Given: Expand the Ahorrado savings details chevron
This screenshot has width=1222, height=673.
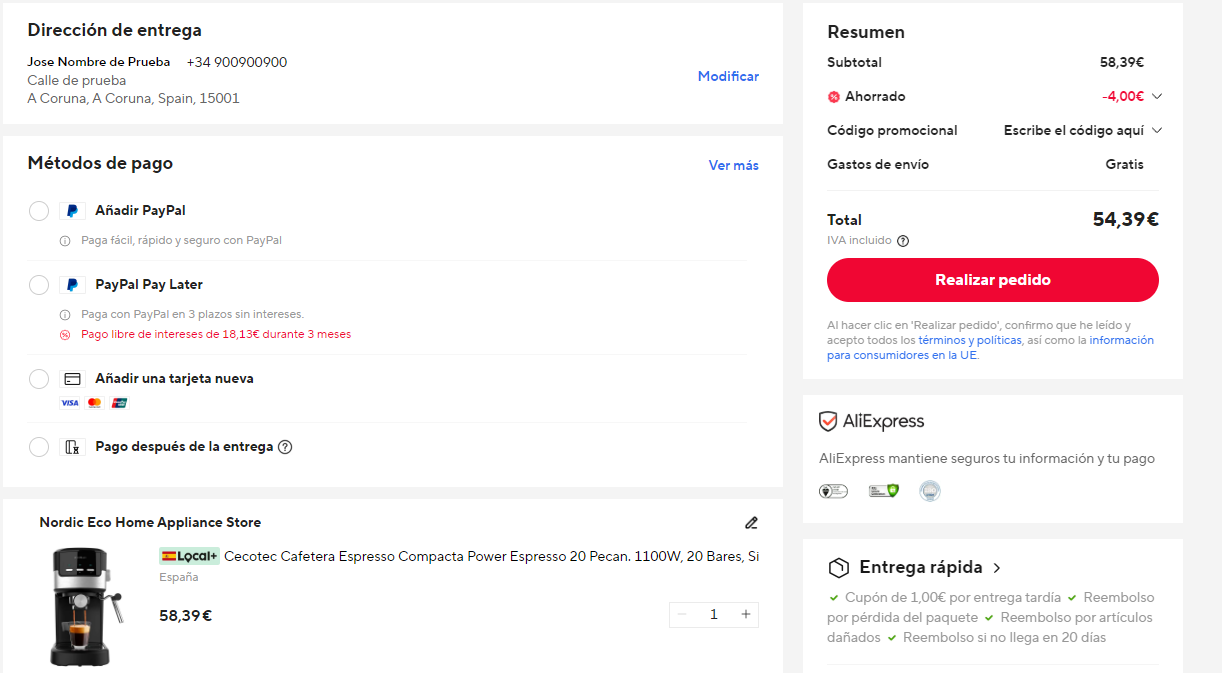Looking at the screenshot, I should 1157,97.
